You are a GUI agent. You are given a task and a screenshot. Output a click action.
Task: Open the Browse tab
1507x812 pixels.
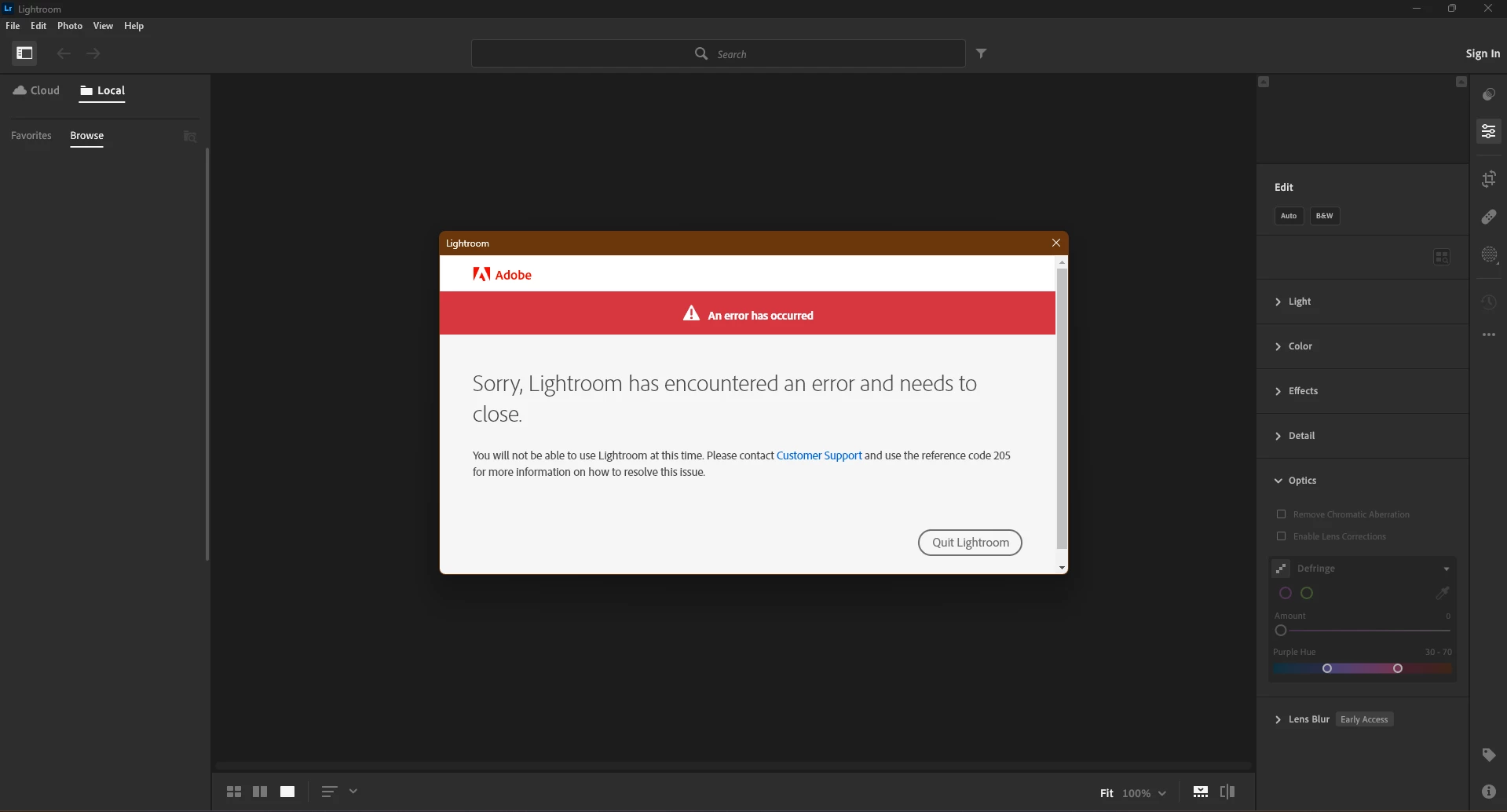point(87,136)
